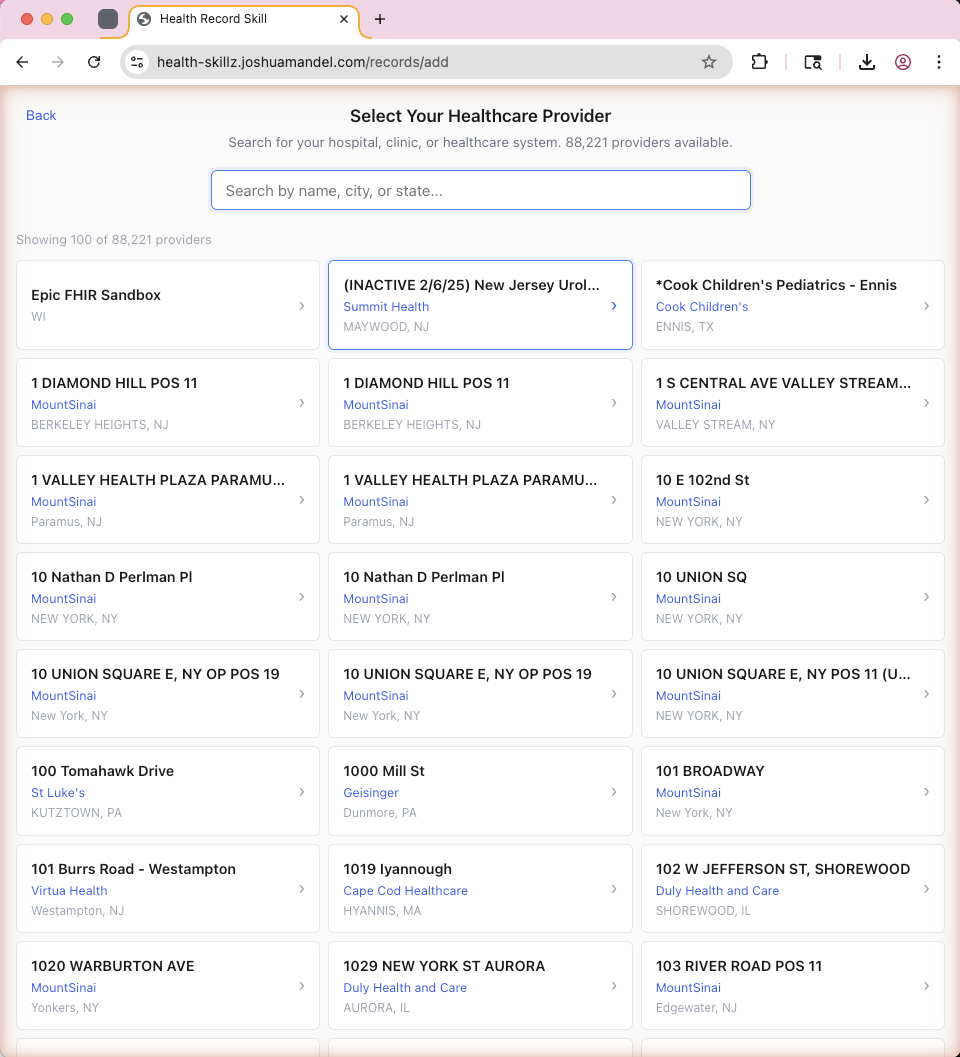960x1057 pixels.
Task: Go back using the browser back arrow
Action: click(22, 62)
